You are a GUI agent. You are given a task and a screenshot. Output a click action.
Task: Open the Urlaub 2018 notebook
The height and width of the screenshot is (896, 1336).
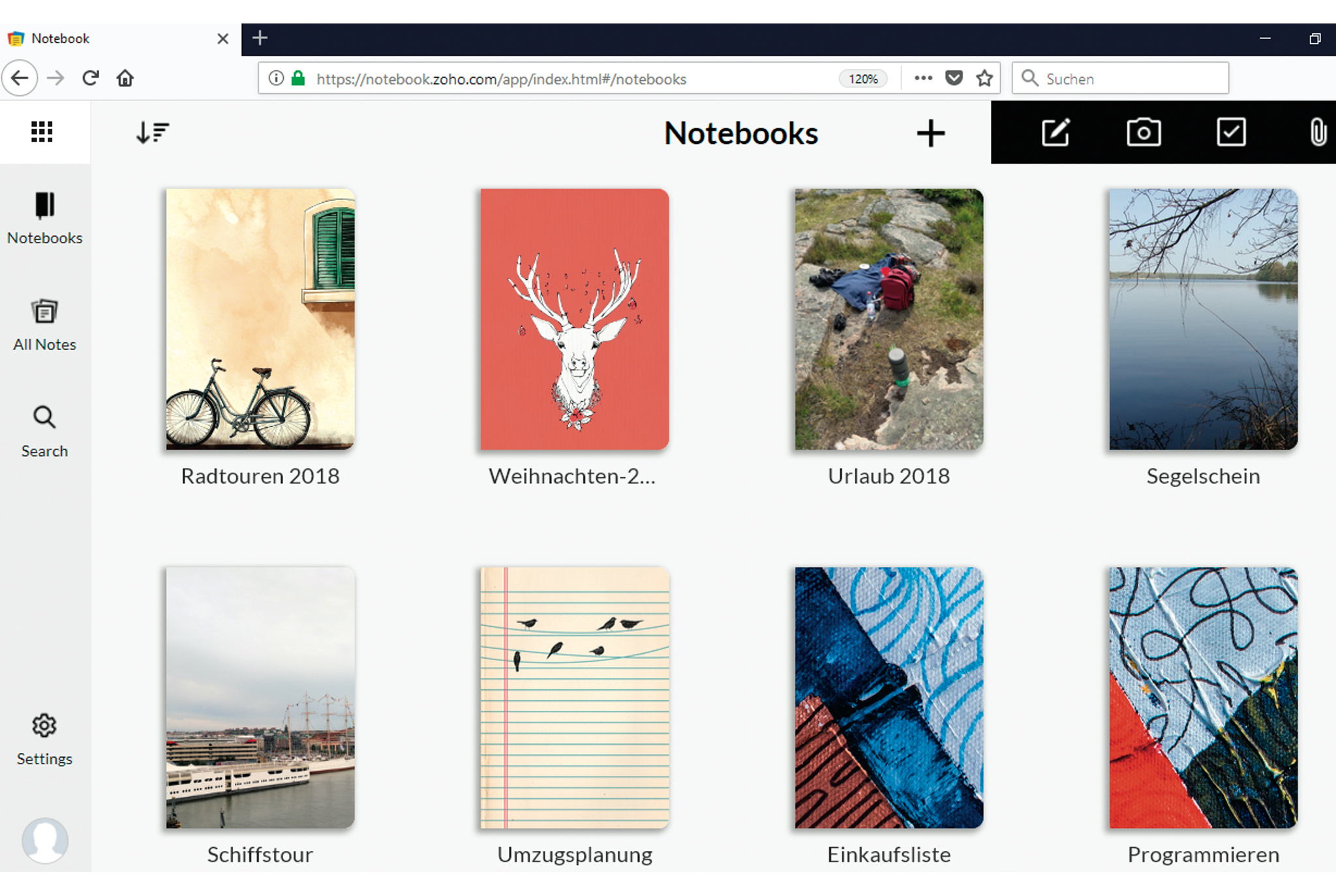pyautogui.click(x=888, y=319)
